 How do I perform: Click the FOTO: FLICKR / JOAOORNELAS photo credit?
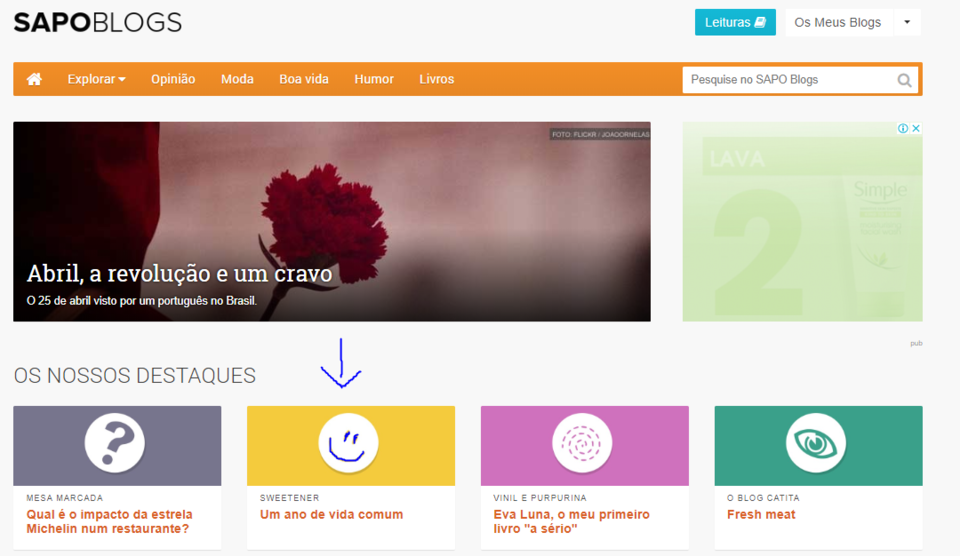tap(600, 134)
